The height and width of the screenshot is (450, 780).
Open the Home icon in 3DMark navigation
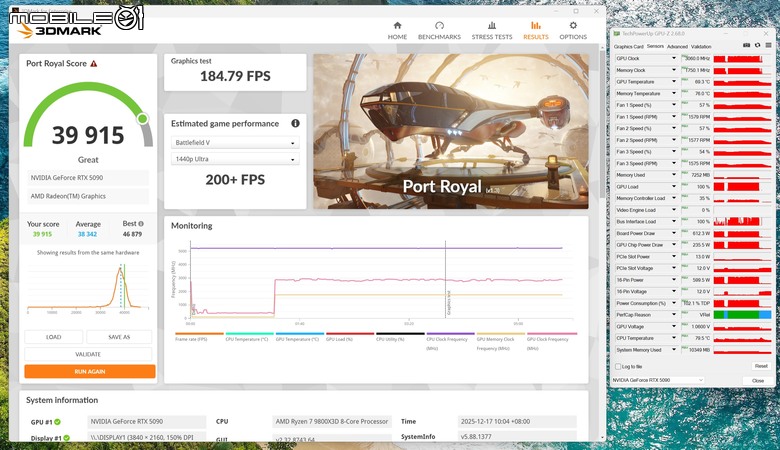click(x=397, y=25)
